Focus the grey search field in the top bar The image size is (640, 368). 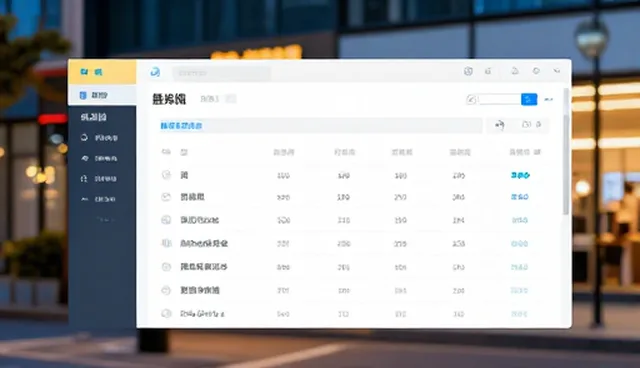tap(221, 73)
